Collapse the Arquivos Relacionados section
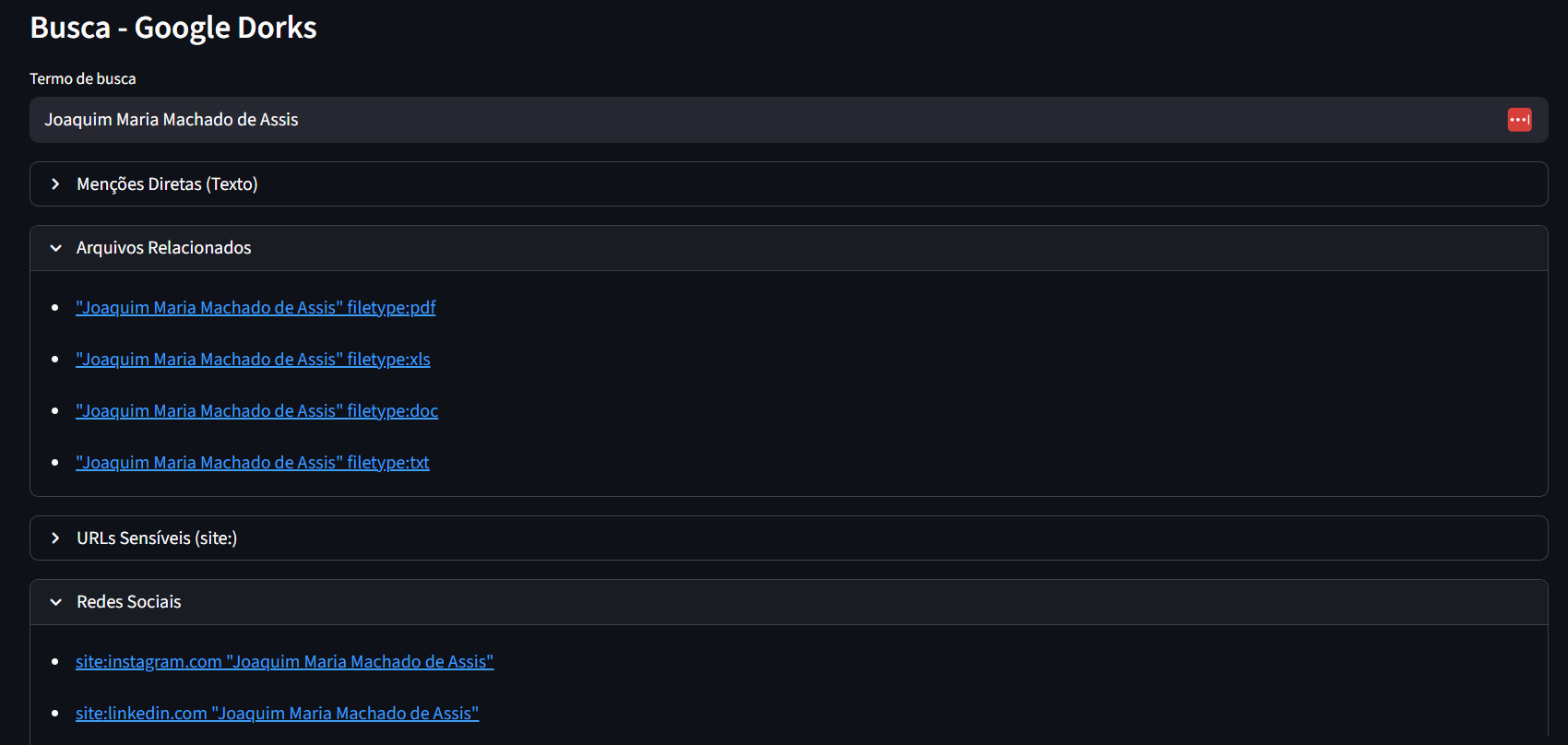Image resolution: width=1568 pixels, height=745 pixels. point(163,248)
